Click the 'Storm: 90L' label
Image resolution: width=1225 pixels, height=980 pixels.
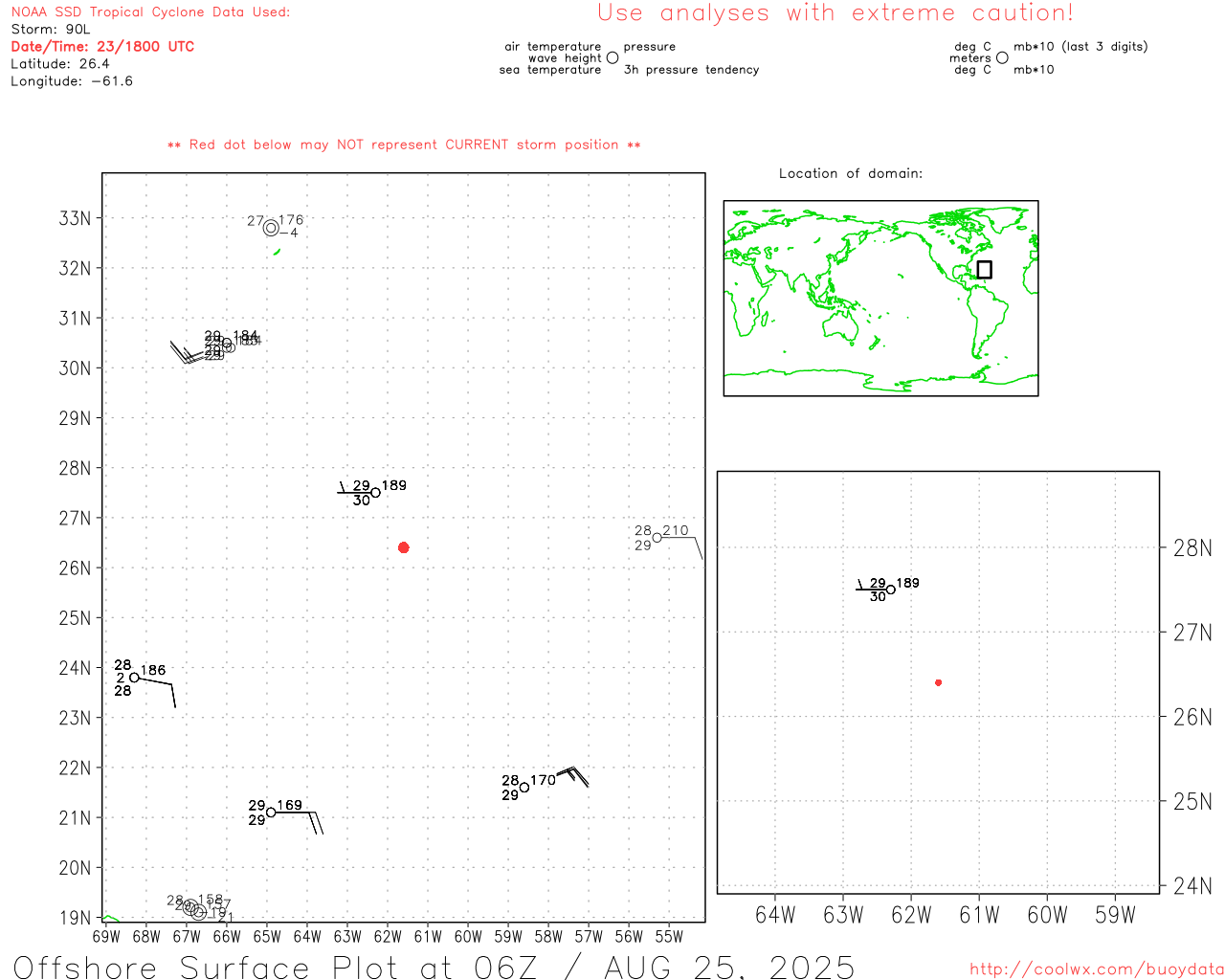pos(51,30)
